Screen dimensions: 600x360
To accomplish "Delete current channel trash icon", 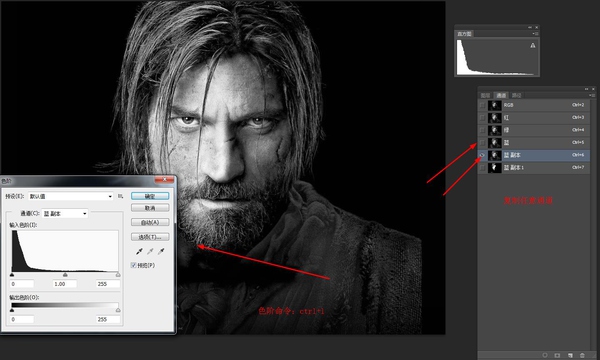I will (x=582, y=355).
